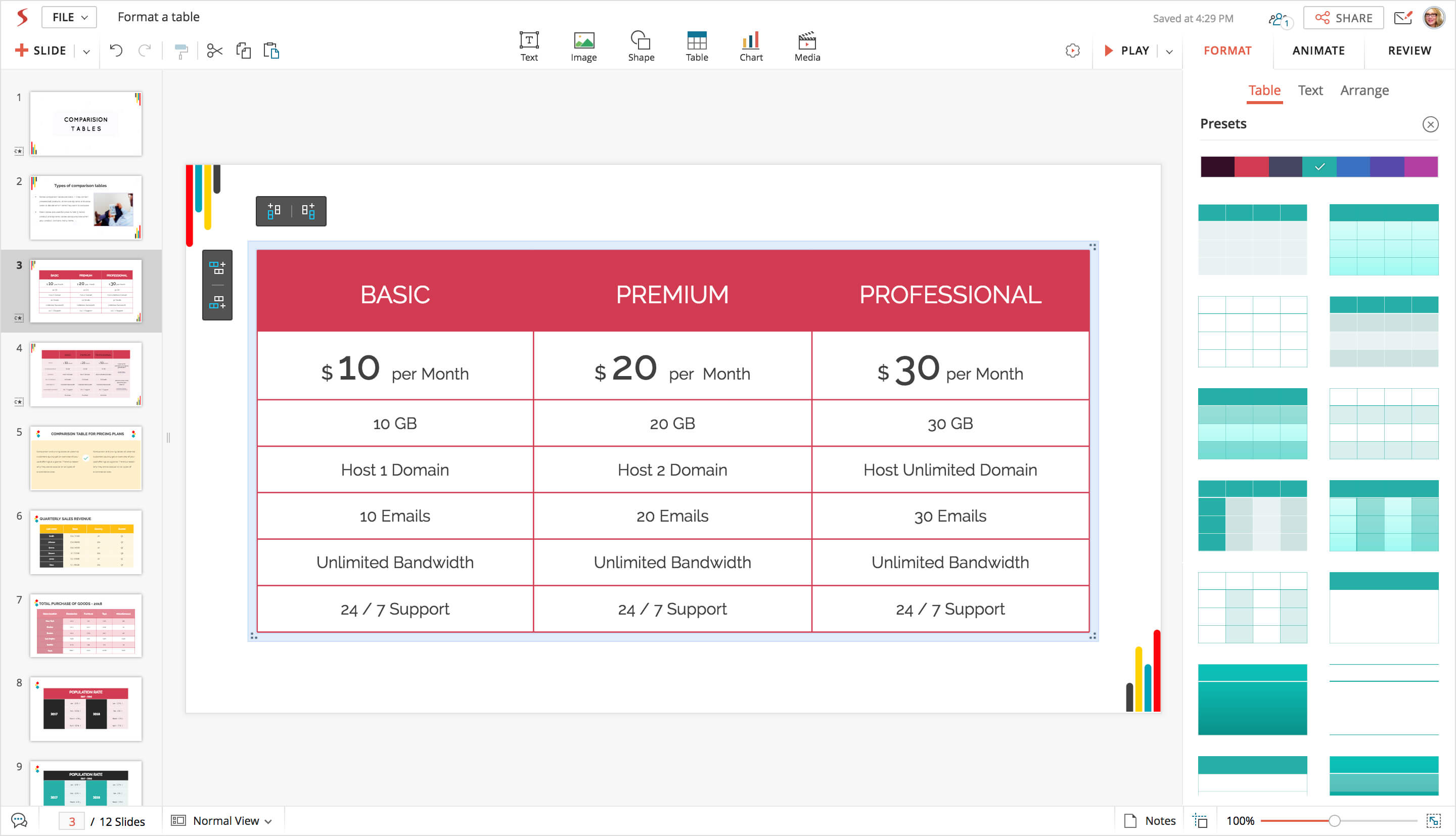Click the scissors Cut icon
Viewport: 1456px width, 836px height.
coord(215,51)
